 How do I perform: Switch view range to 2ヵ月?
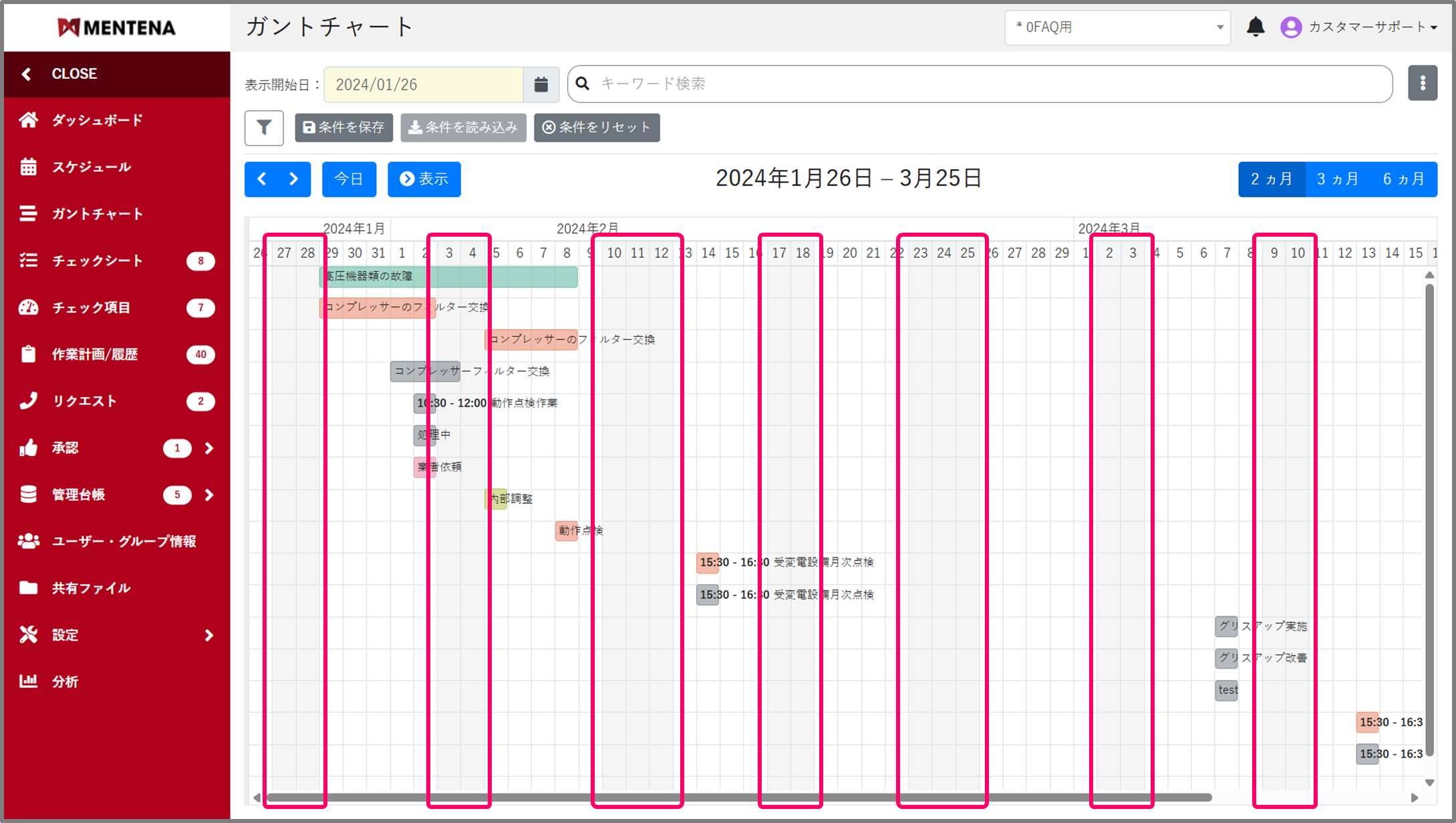1271,179
